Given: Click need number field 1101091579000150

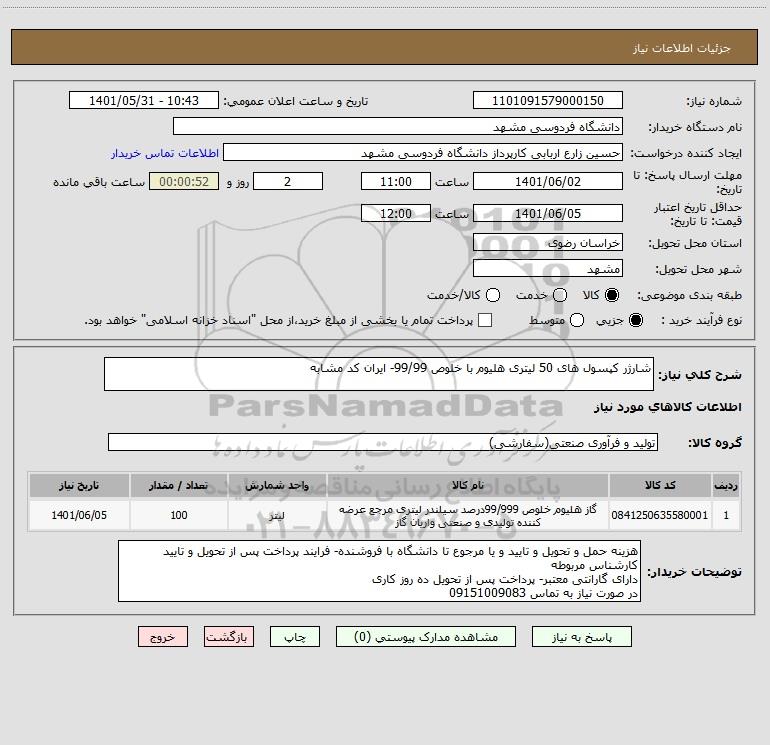Looking at the screenshot, I should coord(548,101).
